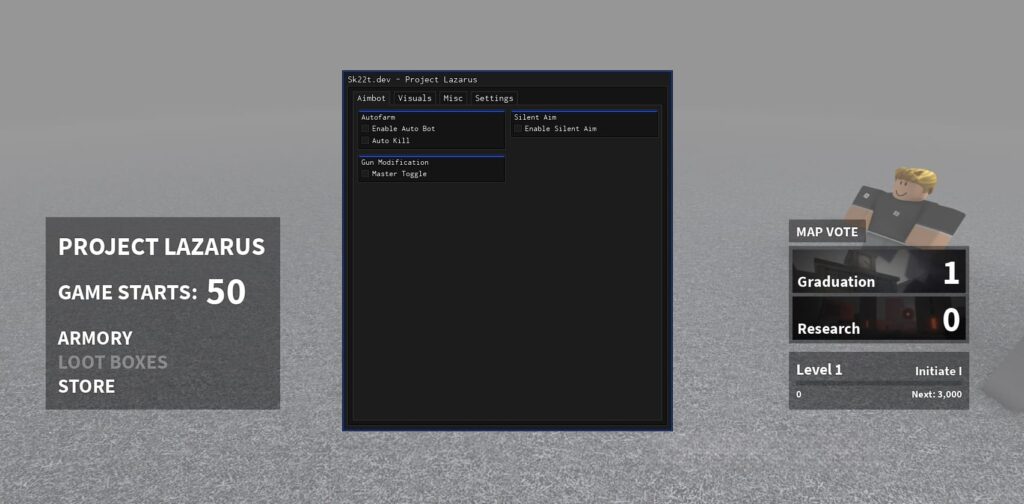Click the GAME STARTS countdown number
This screenshot has width=1024, height=504.
pyautogui.click(x=226, y=292)
